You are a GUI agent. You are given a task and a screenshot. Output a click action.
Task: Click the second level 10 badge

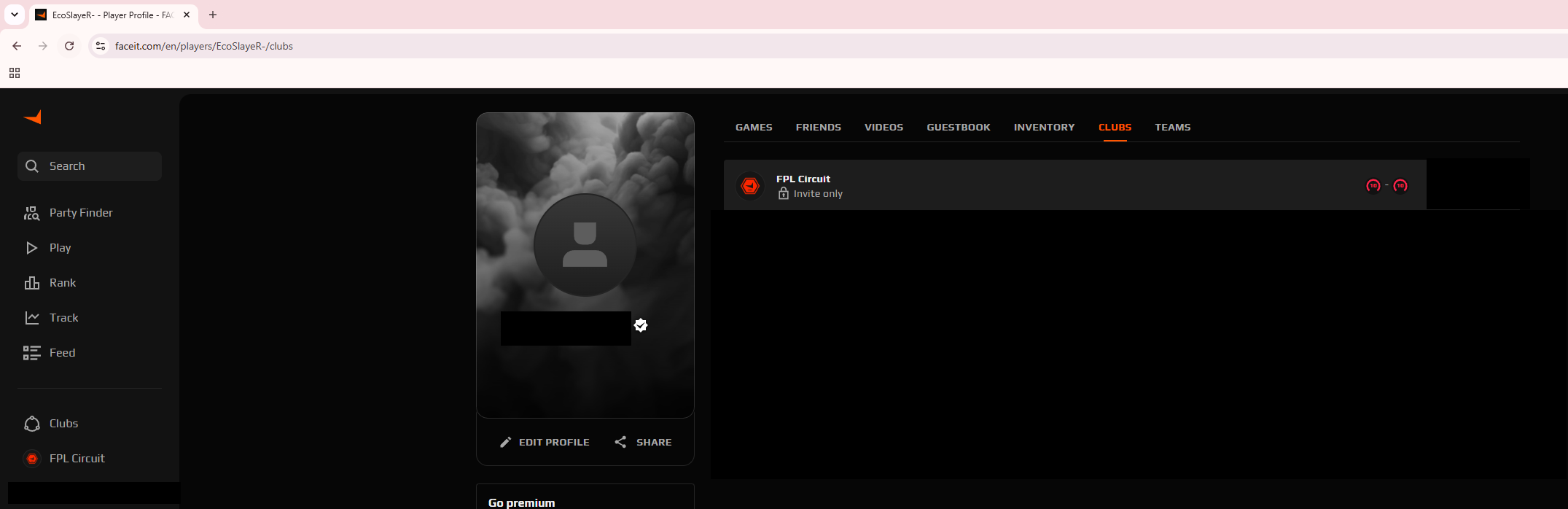click(1400, 186)
